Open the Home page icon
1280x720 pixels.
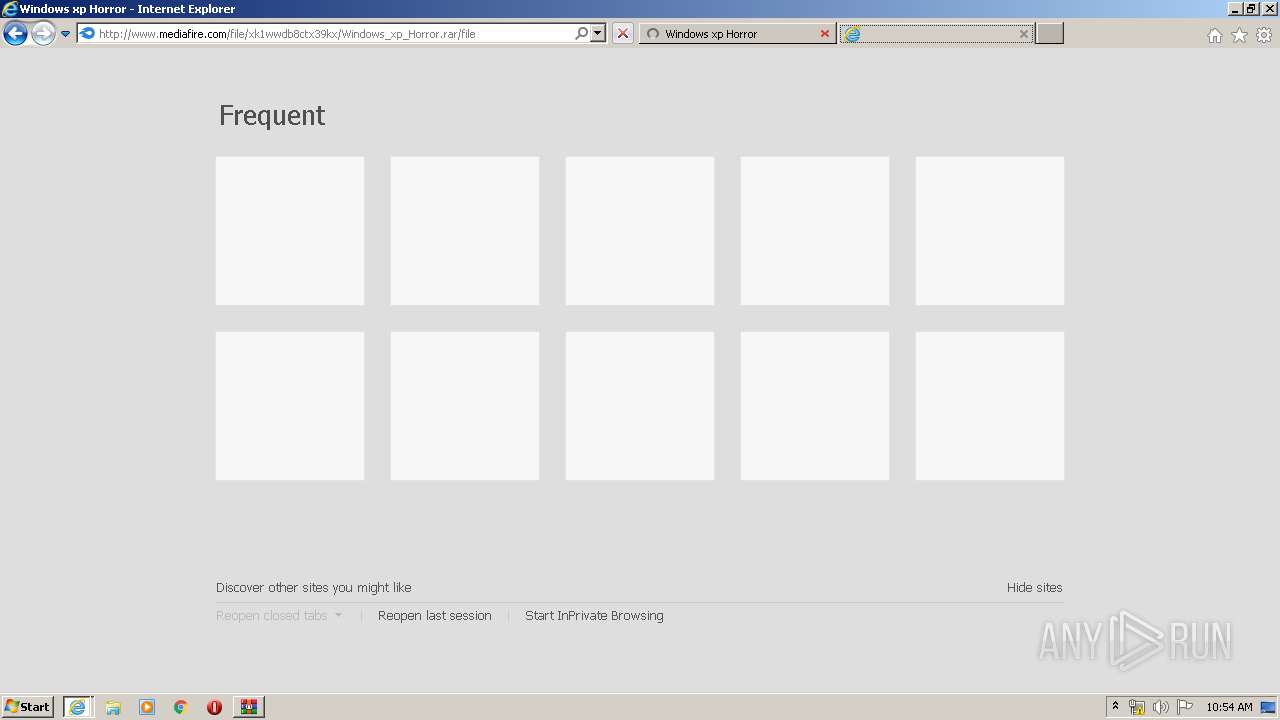(x=1214, y=35)
